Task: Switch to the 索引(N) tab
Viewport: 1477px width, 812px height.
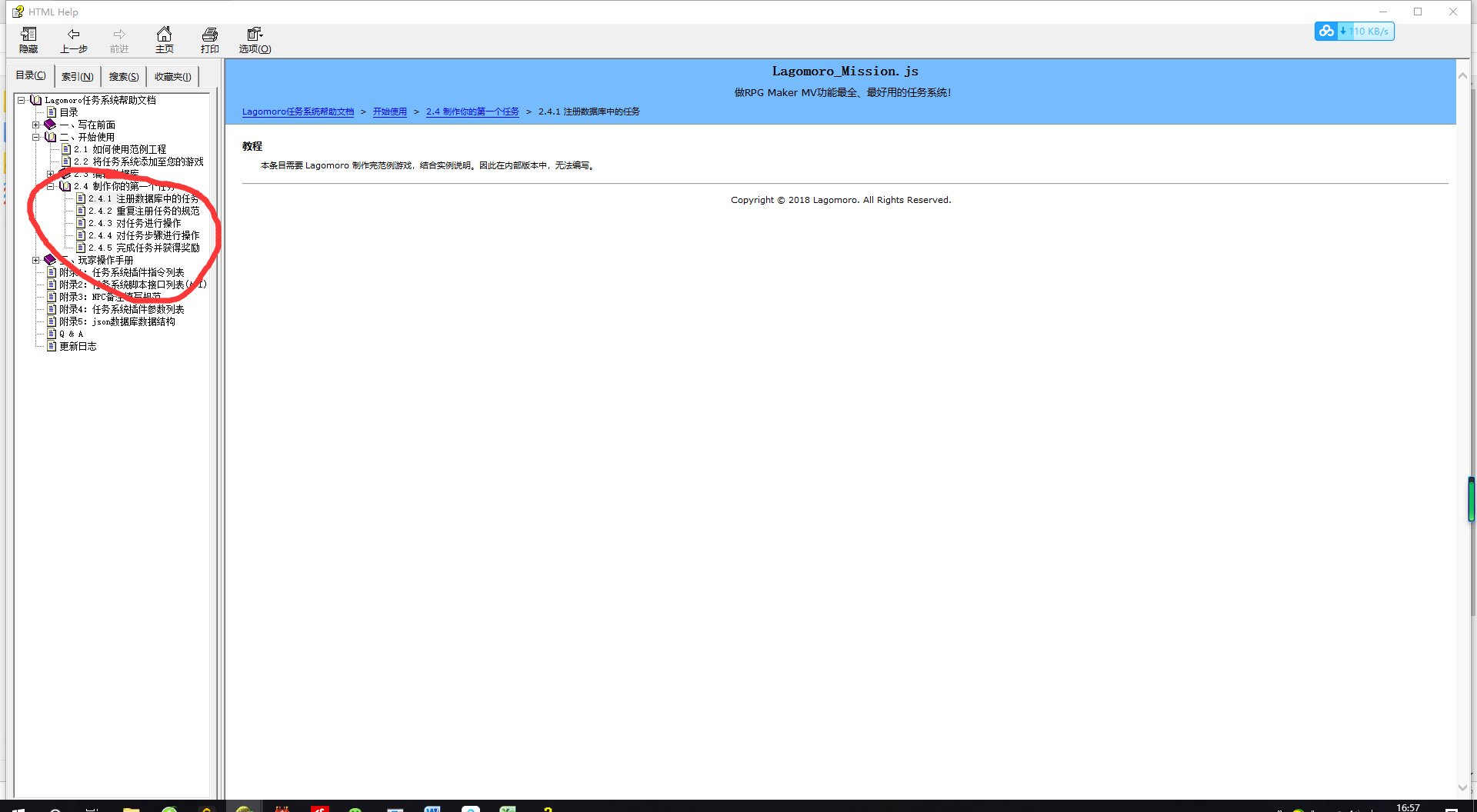Action: point(78,77)
